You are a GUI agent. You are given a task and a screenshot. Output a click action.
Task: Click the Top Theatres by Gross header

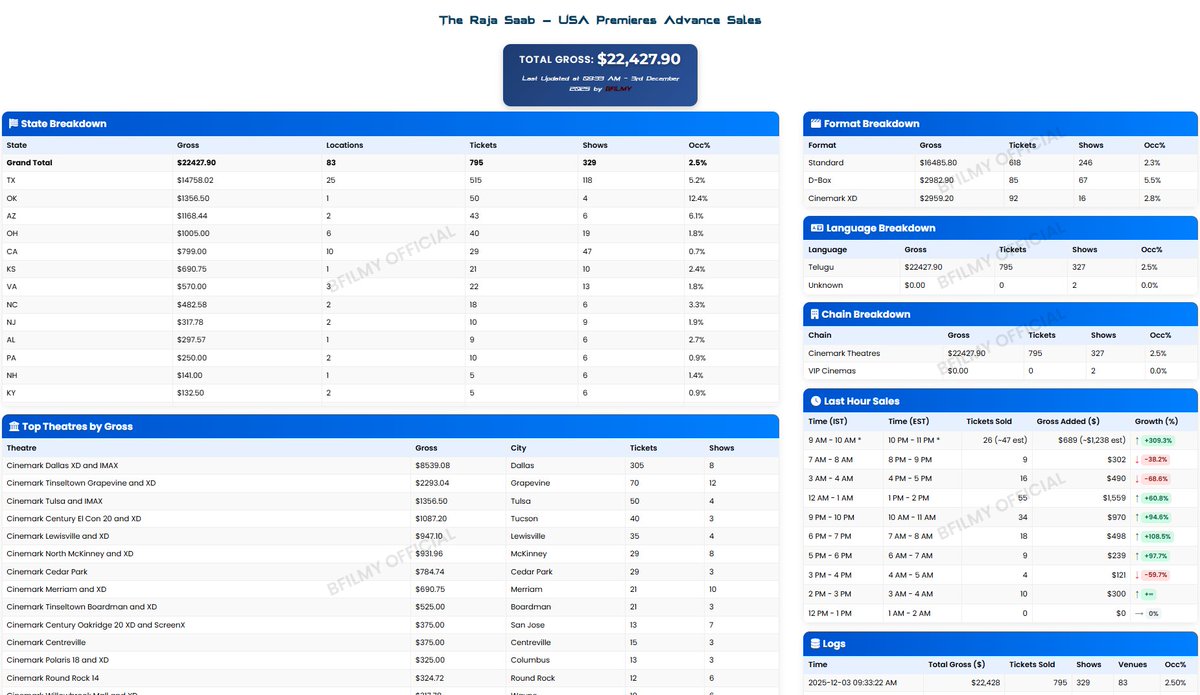click(390, 427)
